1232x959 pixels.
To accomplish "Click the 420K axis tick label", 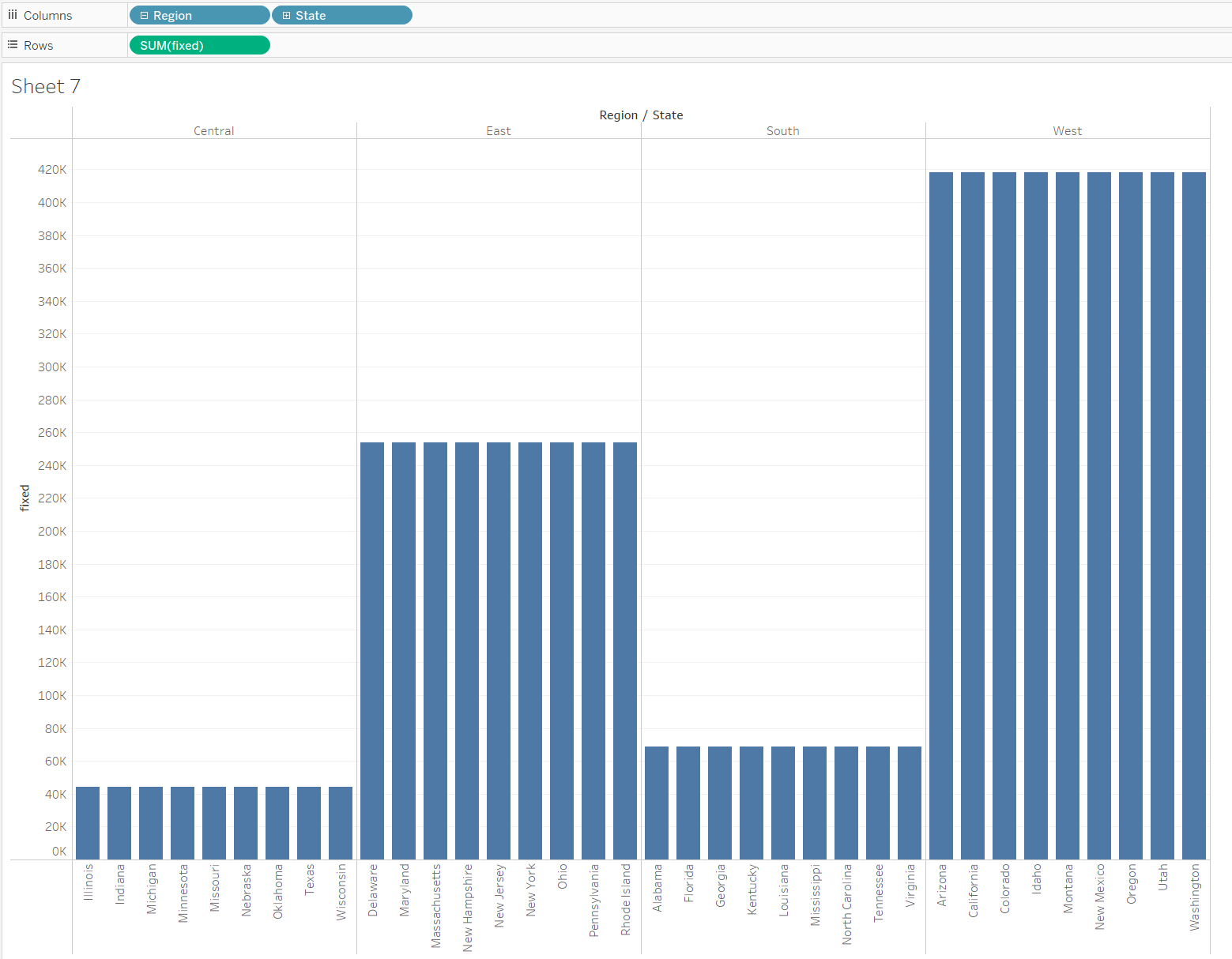I will click(x=52, y=170).
